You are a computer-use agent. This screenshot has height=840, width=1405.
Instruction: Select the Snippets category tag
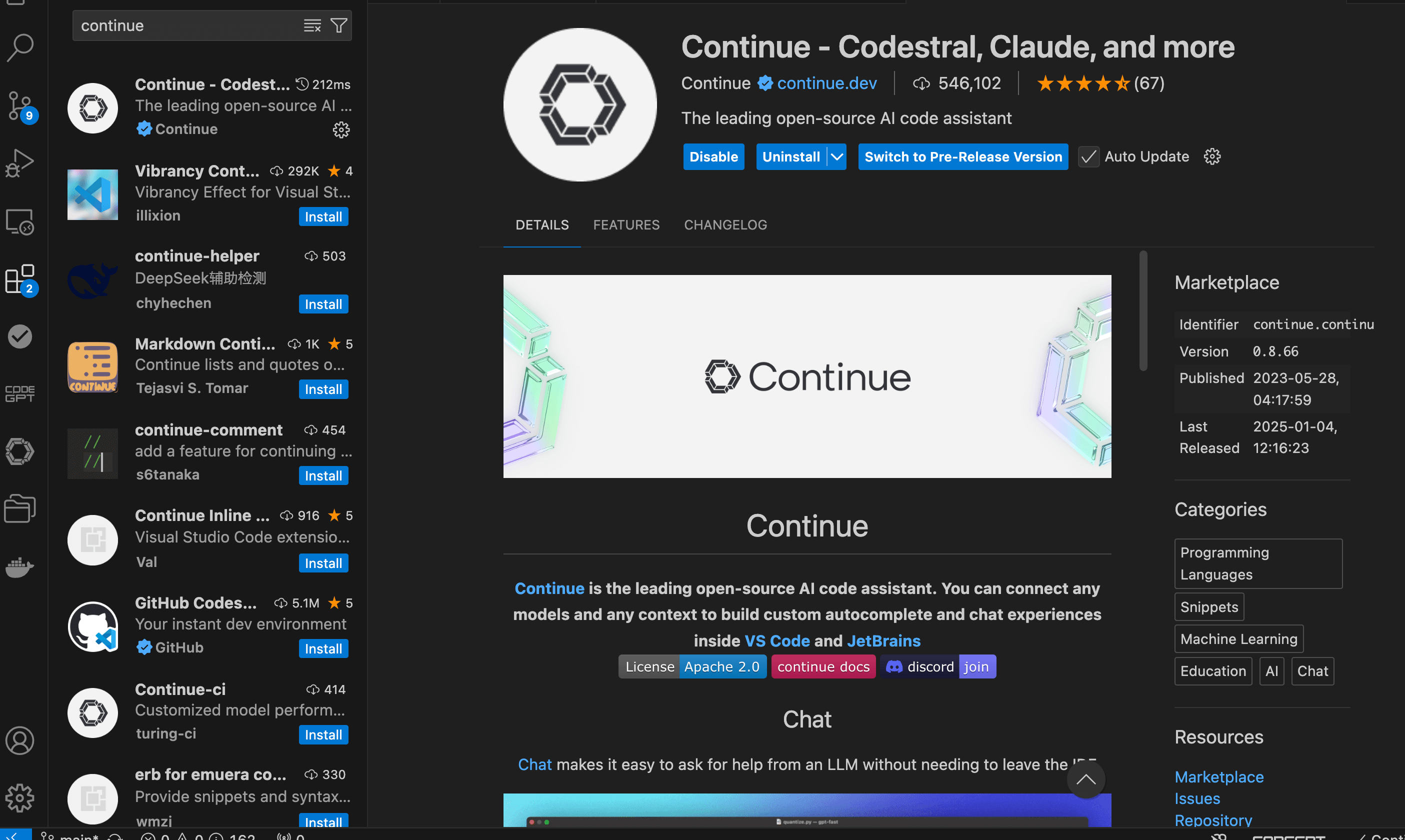[1209, 607]
